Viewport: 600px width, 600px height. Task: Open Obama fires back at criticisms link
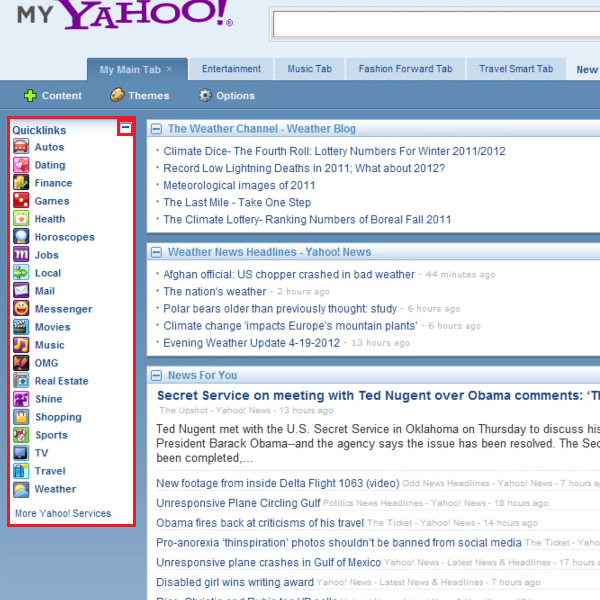tap(260, 523)
